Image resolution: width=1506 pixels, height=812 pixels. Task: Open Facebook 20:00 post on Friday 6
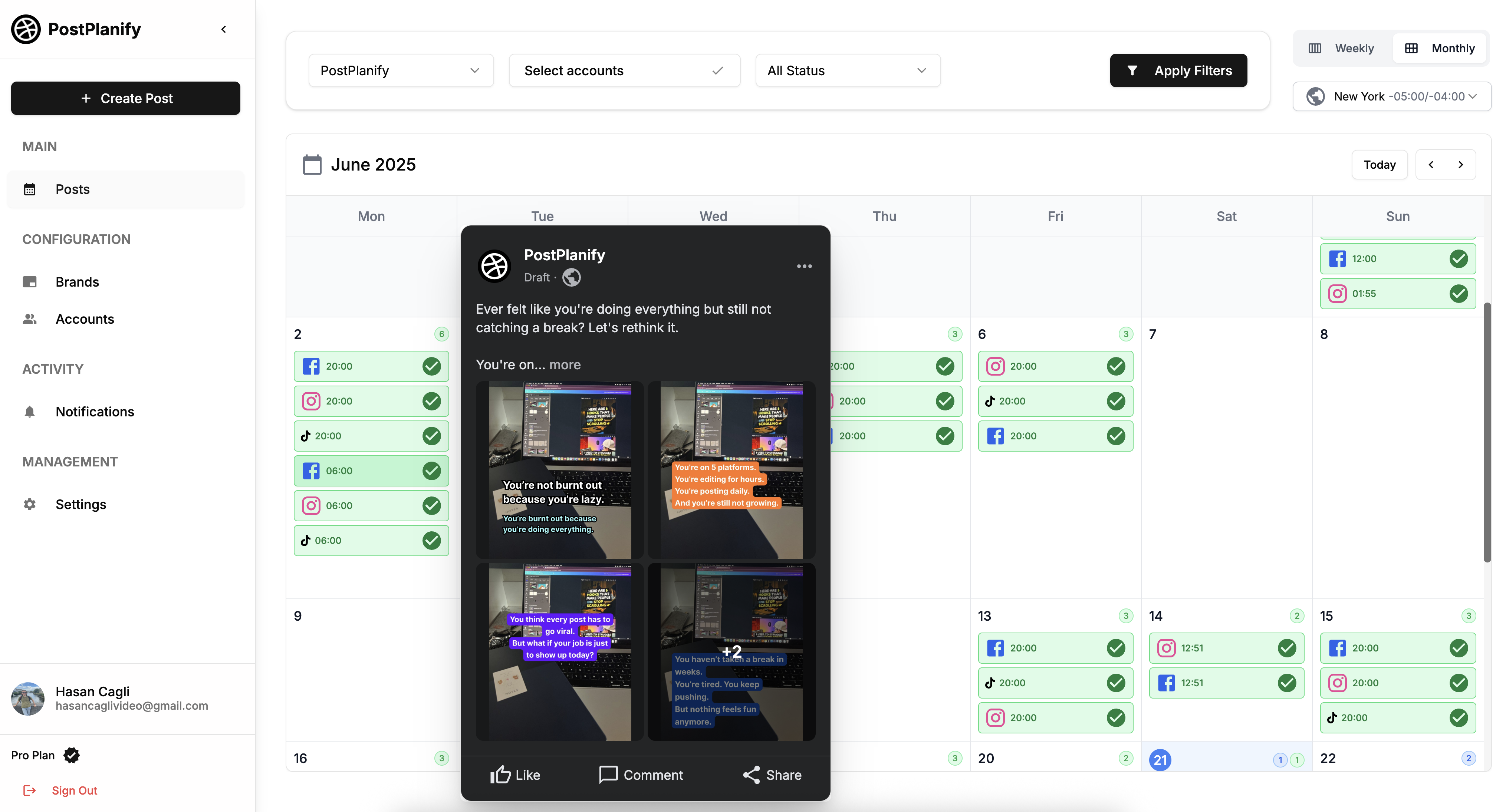click(1055, 436)
